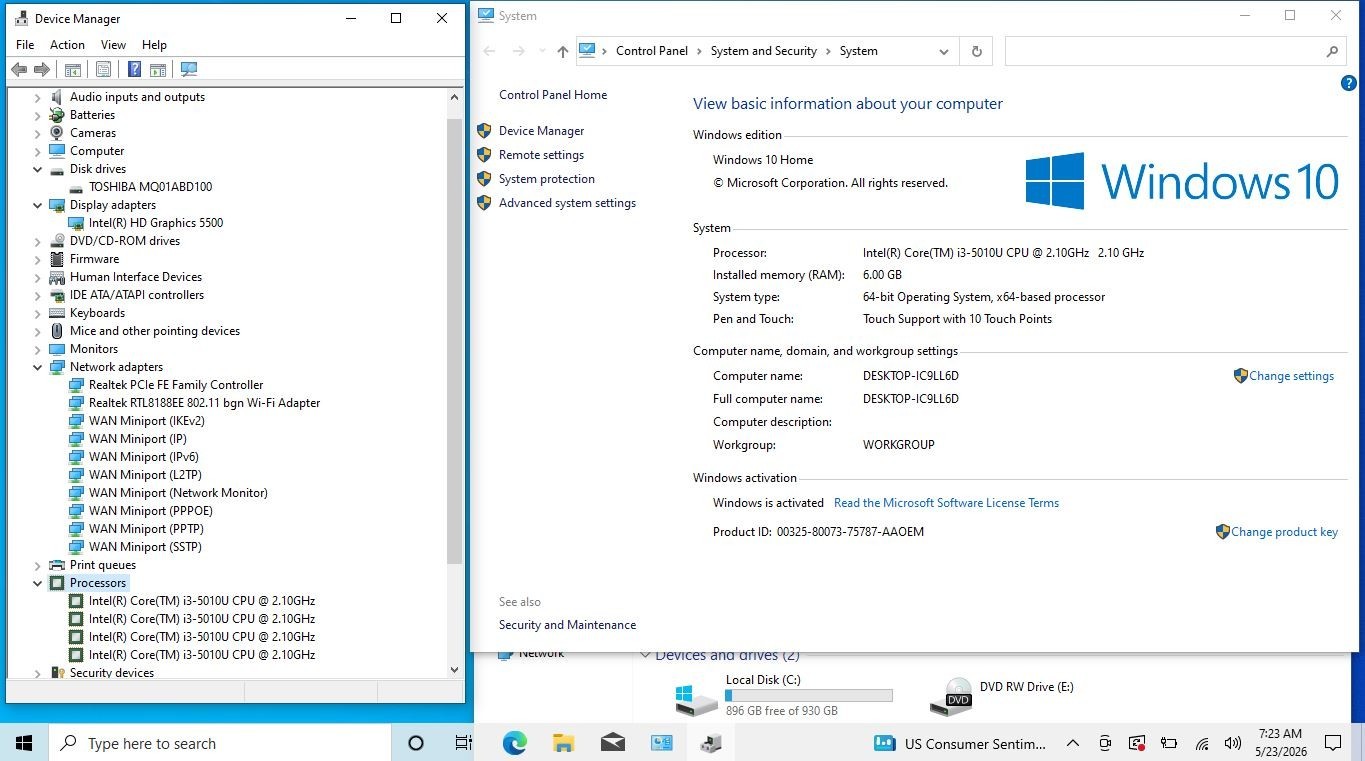Expand the Batteries node
Screen dimensions: 1365x761
click(38, 115)
